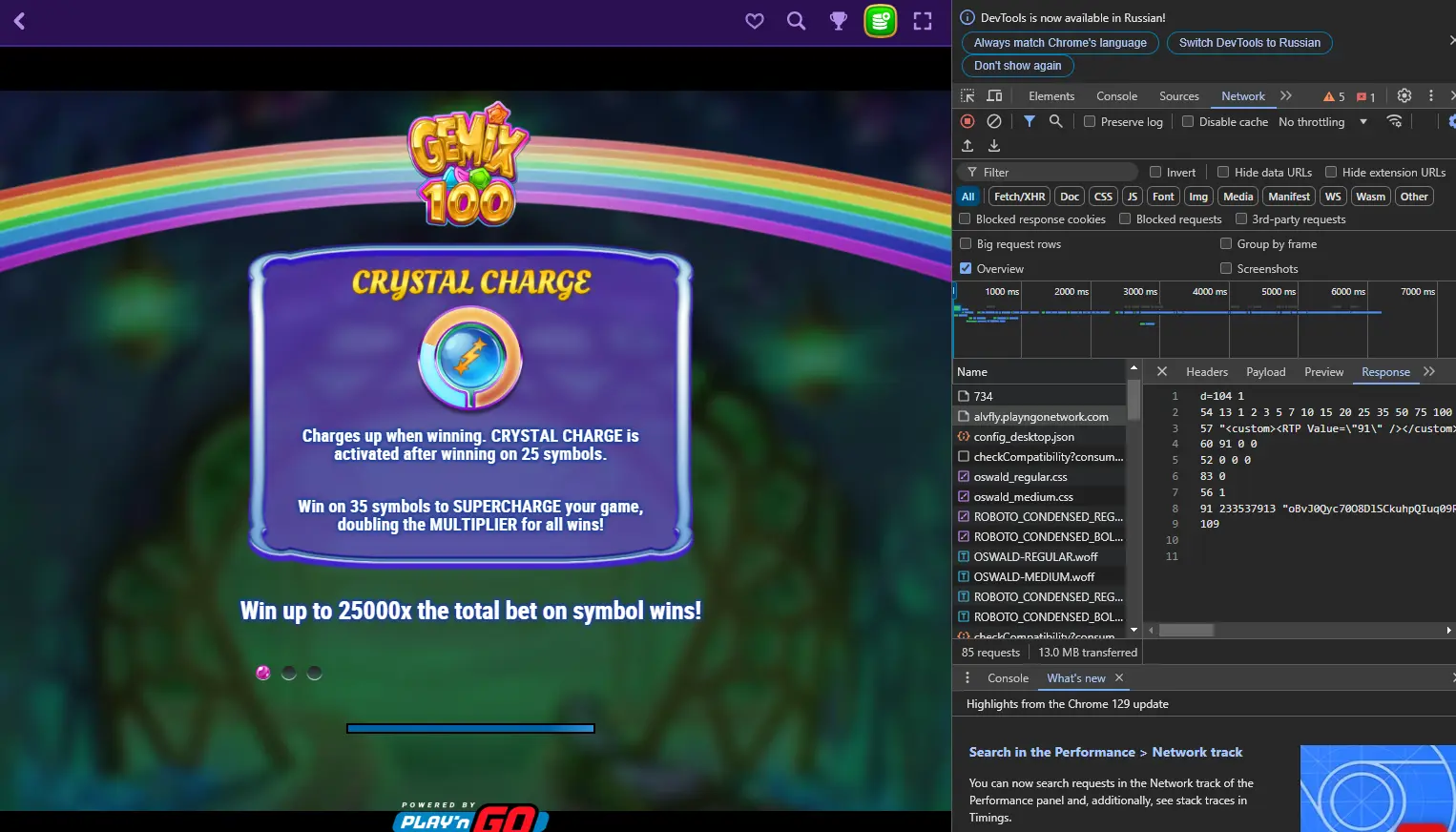Check 3rd-party requests checkbox
Viewport: 1456px width, 832px height.
pyautogui.click(x=1241, y=218)
